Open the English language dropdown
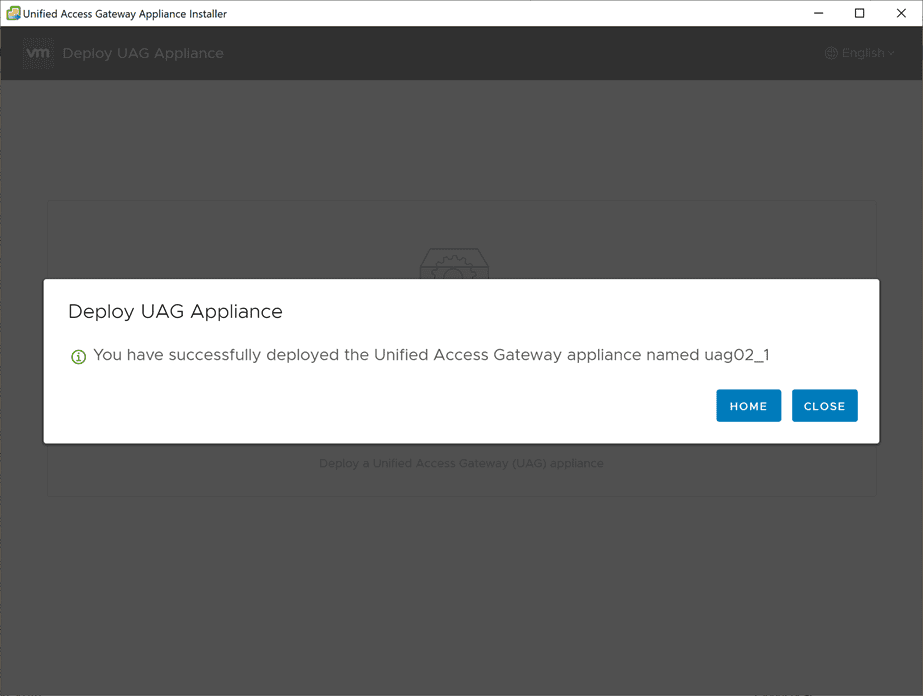This screenshot has height=696, width=923. 859,53
